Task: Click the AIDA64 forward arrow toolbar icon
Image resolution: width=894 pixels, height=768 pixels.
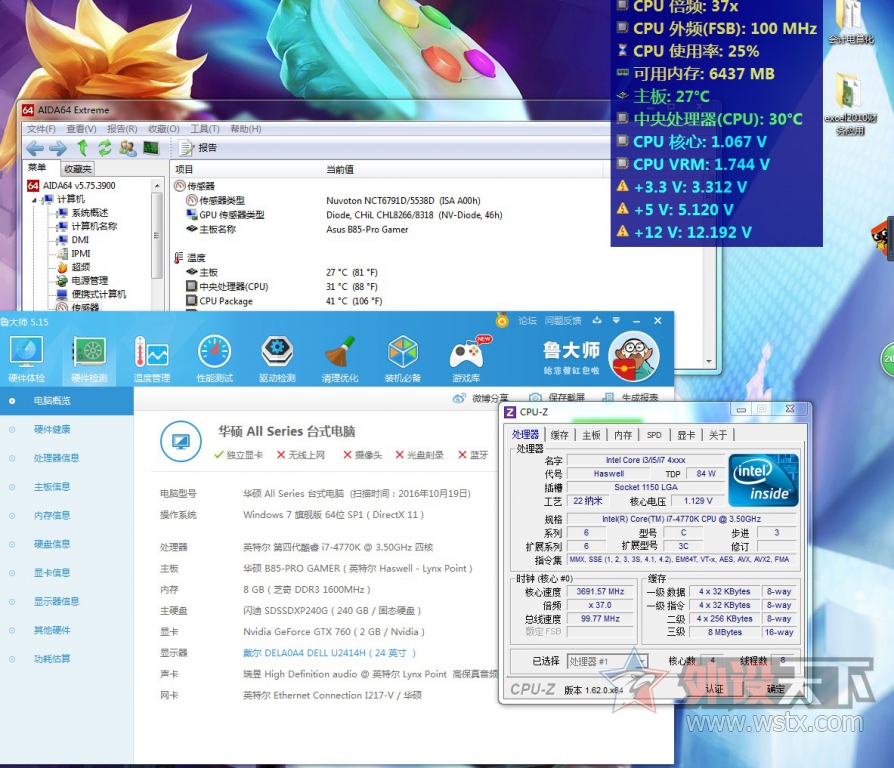Action: click(58, 149)
